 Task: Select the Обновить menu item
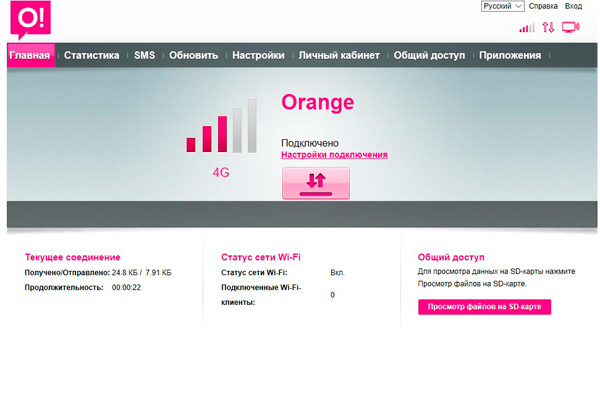pyautogui.click(x=193, y=56)
